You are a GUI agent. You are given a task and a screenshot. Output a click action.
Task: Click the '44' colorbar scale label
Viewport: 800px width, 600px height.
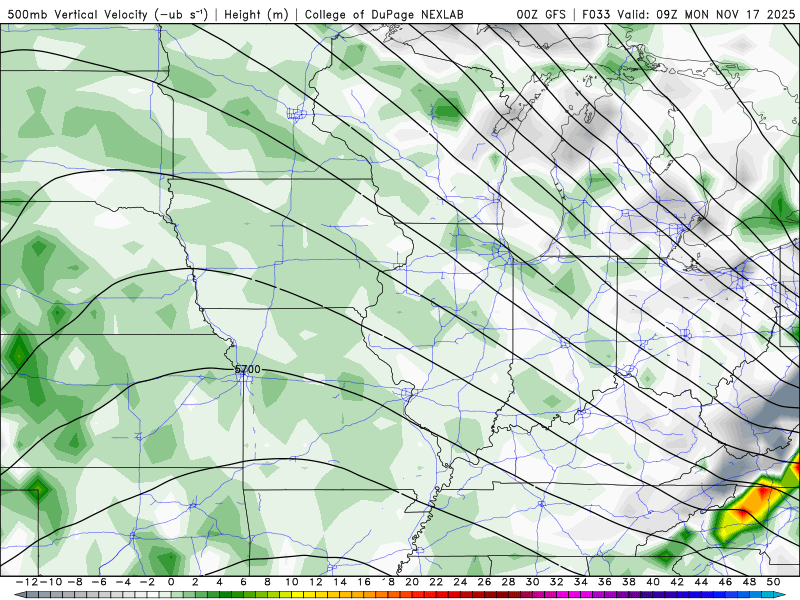701,582
